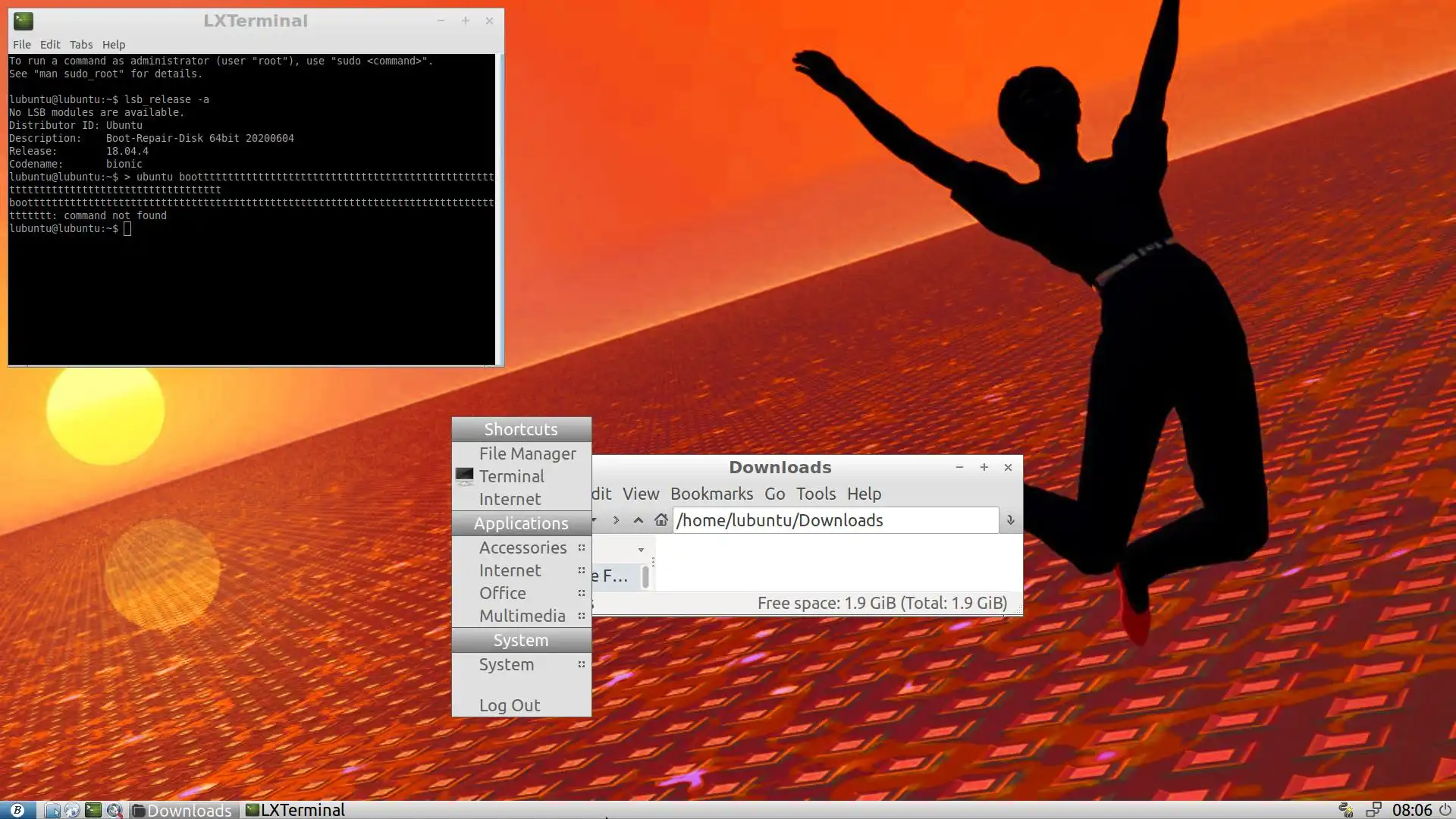Open file manager from panel launcher
The image size is (1456, 819).
(x=52, y=810)
